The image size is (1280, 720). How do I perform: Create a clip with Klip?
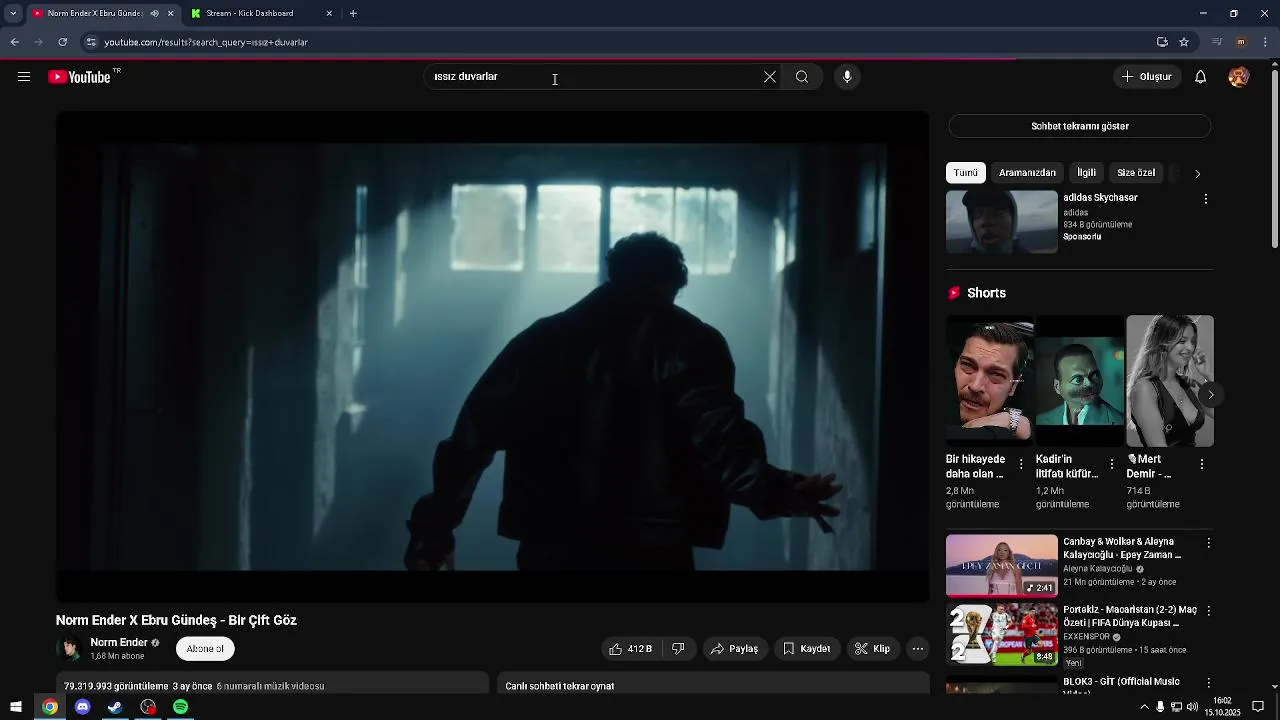click(x=872, y=649)
